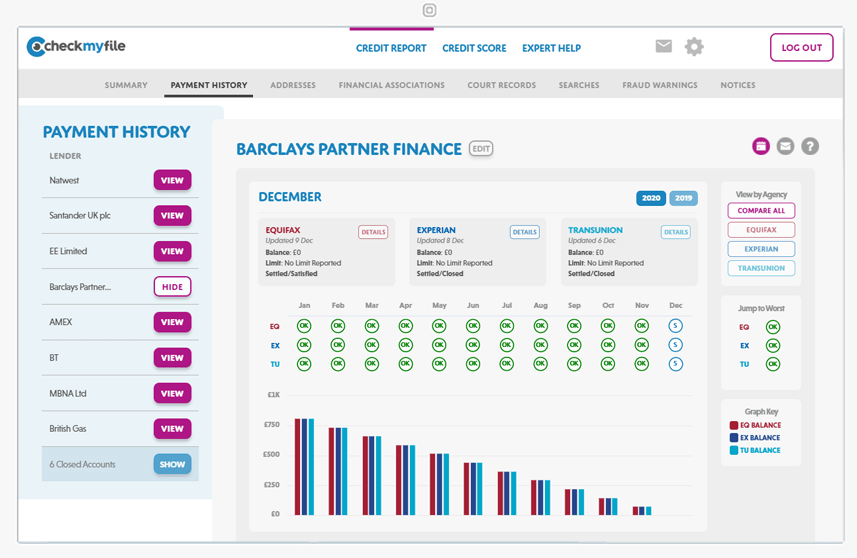The width and height of the screenshot is (857, 558).
Task: View the BT account
Action: tap(172, 358)
